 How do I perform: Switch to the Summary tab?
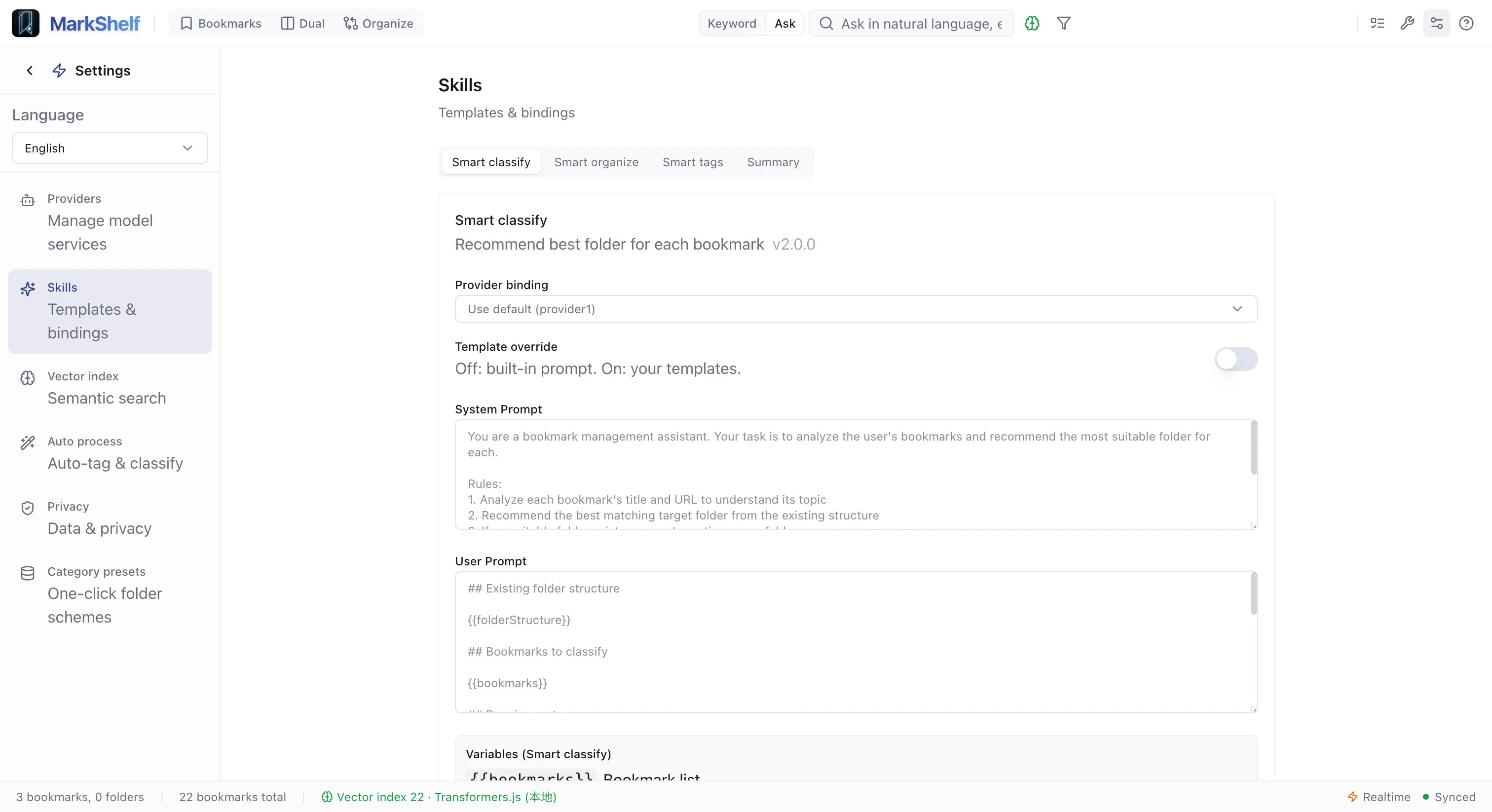(773, 162)
